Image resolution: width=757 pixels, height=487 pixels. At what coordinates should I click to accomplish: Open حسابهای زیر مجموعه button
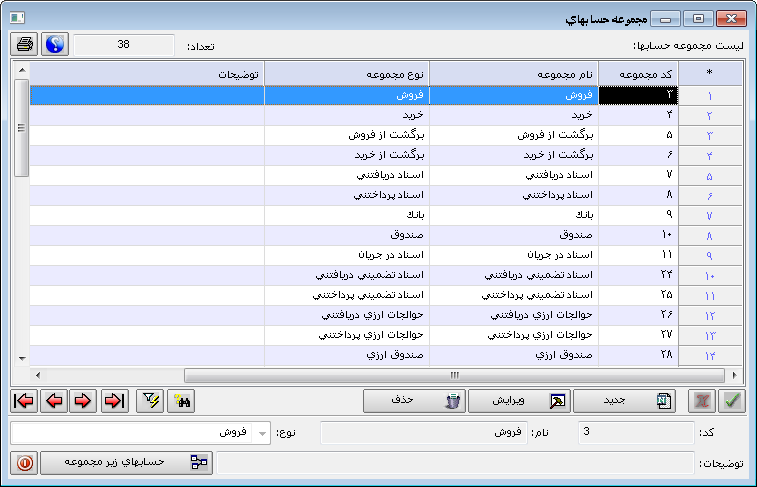point(126,463)
